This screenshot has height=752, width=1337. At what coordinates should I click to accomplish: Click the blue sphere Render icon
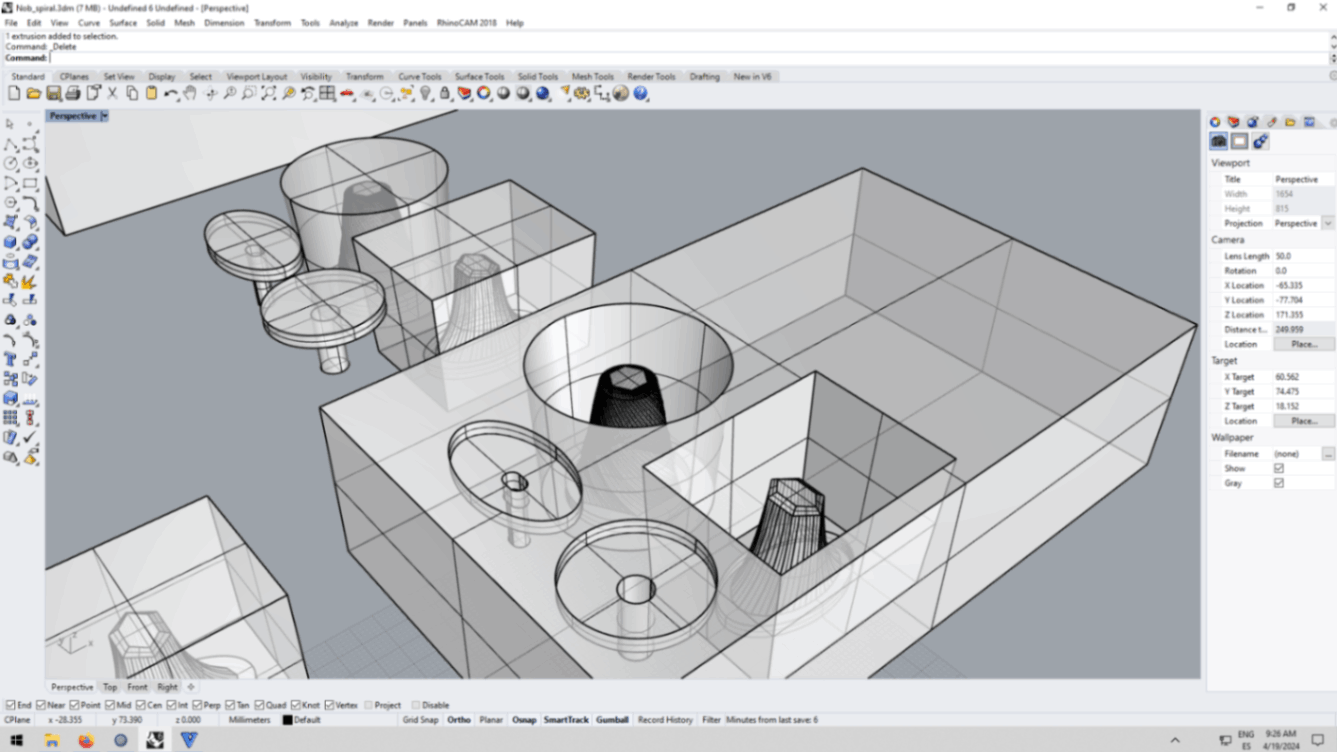pos(543,93)
